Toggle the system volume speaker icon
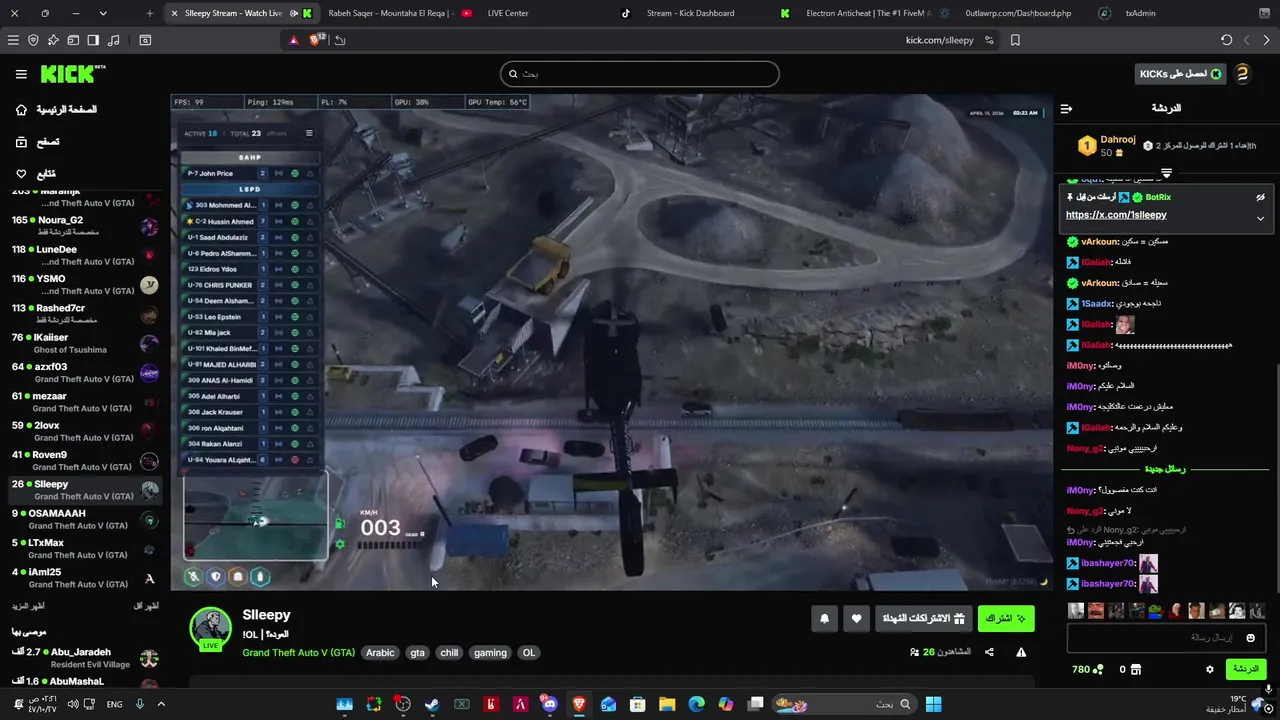 pos(73,704)
